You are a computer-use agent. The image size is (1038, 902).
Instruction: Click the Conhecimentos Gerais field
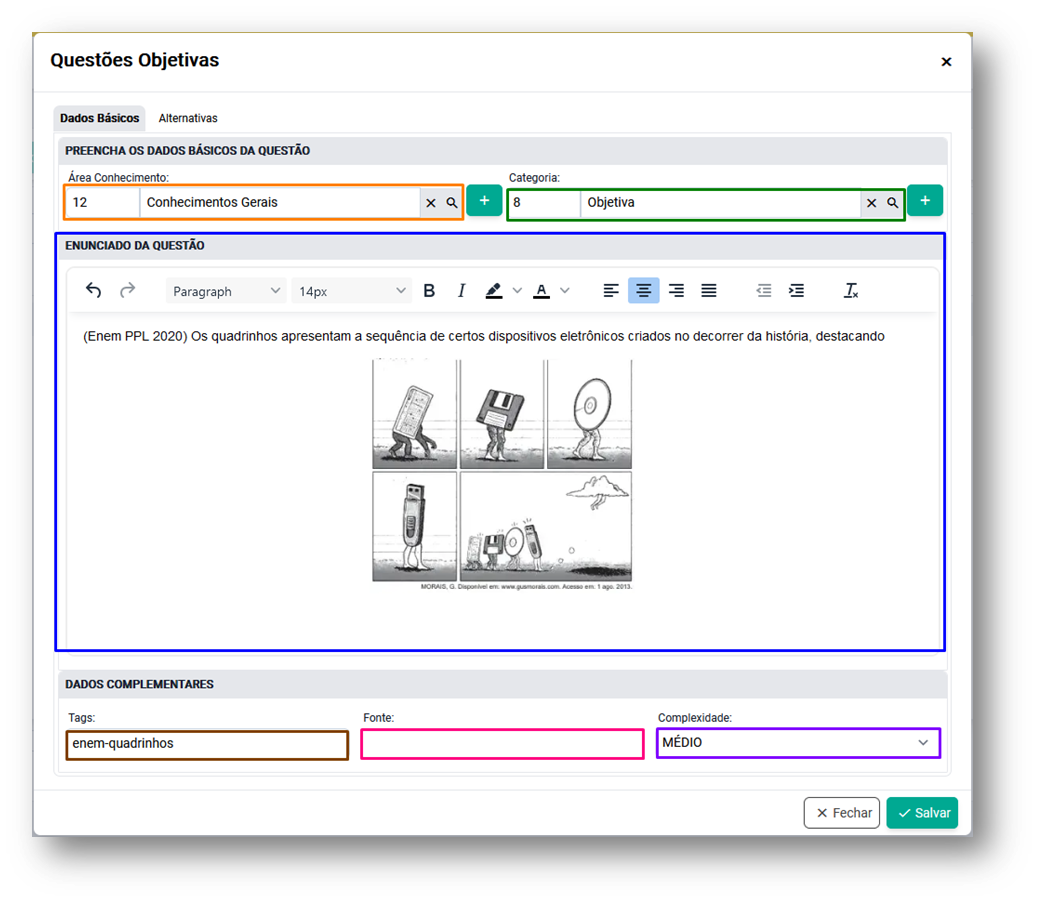(x=280, y=203)
